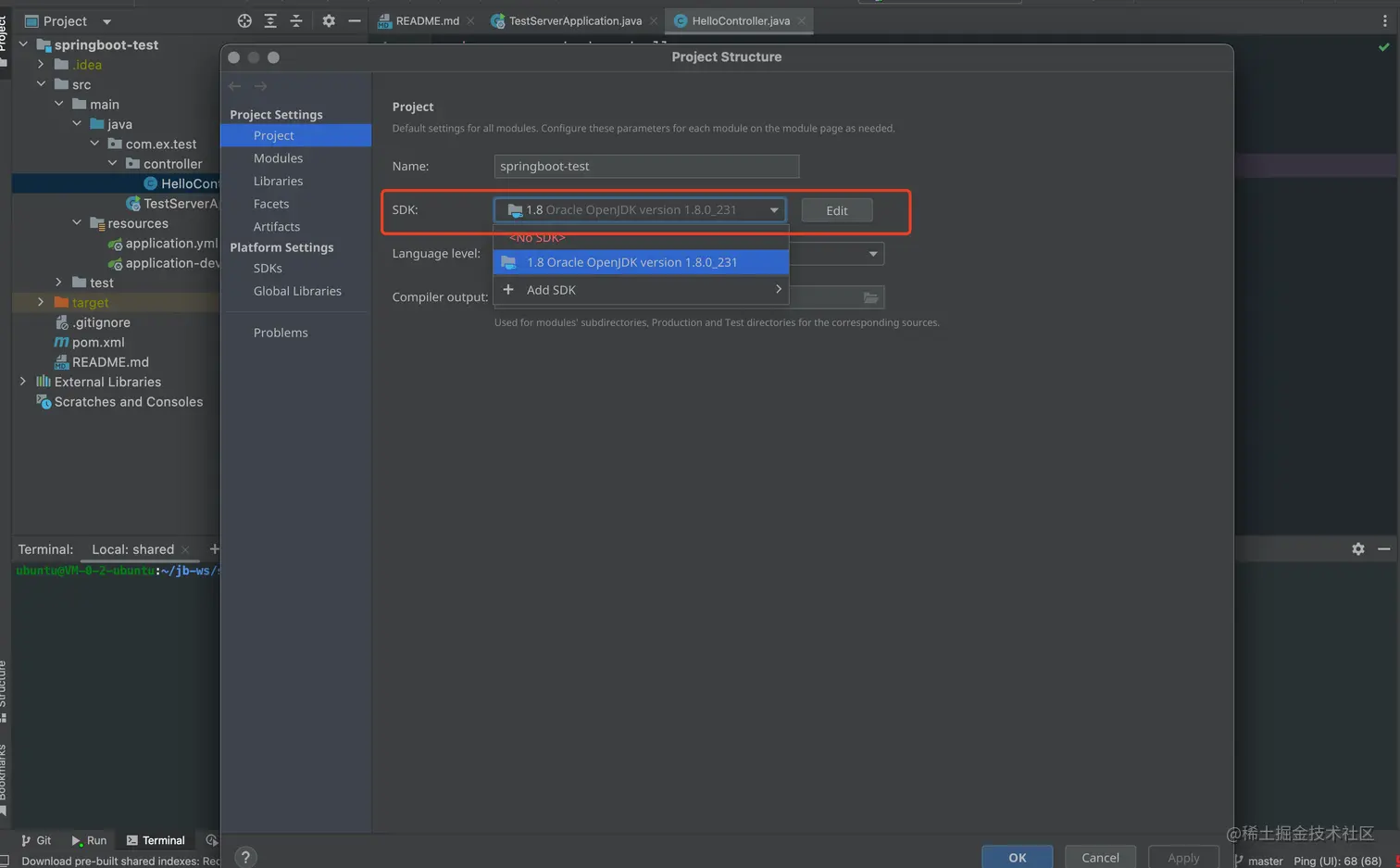
Task: Open editor tabs more options menu
Action: (1385, 20)
